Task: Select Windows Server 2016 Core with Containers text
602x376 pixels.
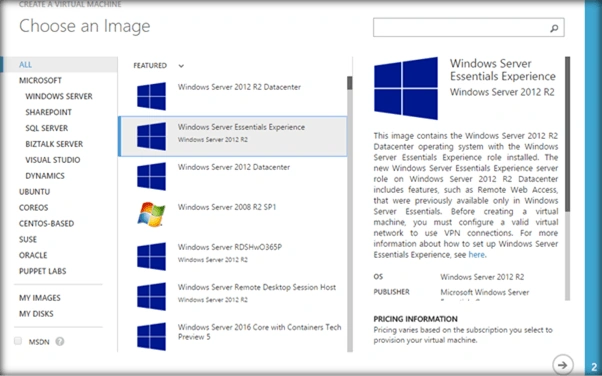Action: click(260, 332)
